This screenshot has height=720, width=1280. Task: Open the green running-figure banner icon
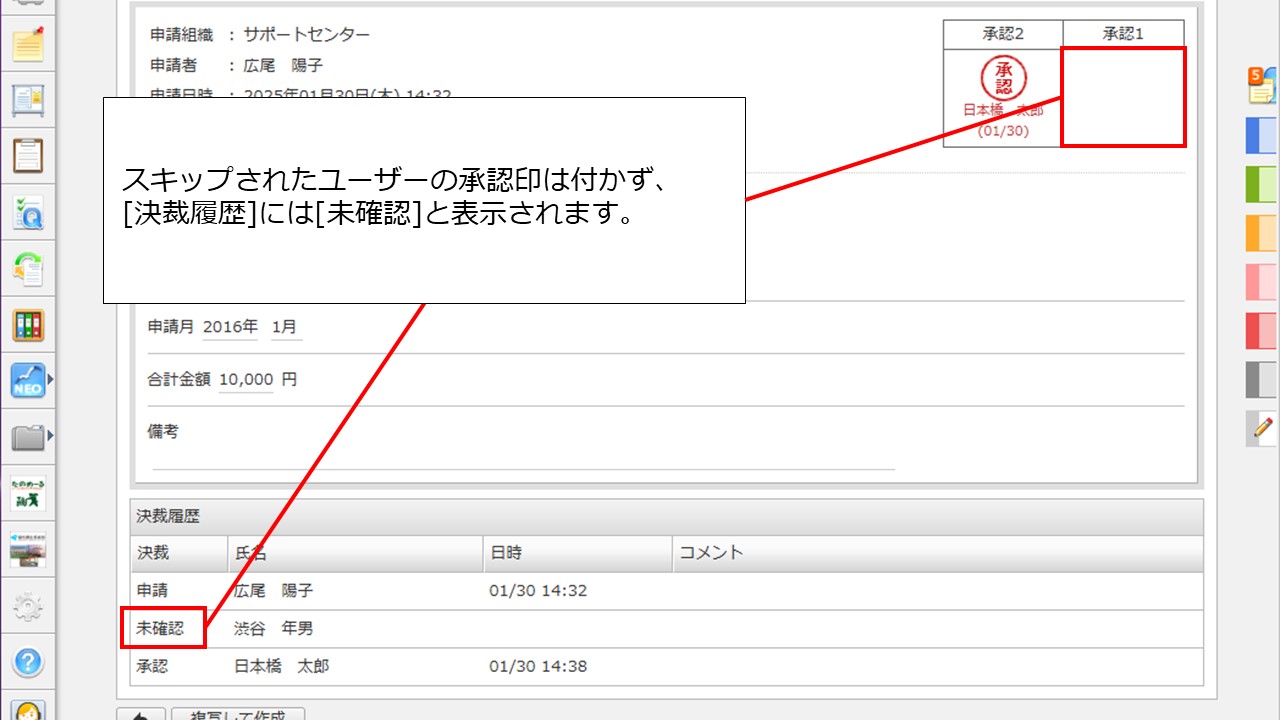(x=28, y=493)
